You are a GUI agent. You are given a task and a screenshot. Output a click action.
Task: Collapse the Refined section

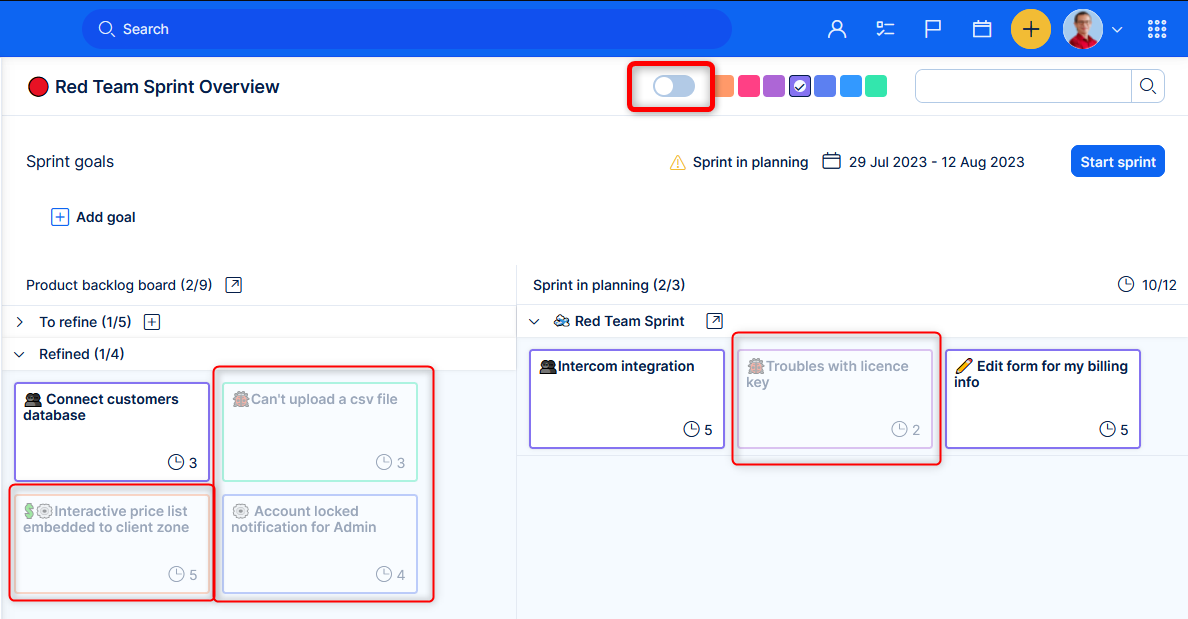tap(20, 354)
